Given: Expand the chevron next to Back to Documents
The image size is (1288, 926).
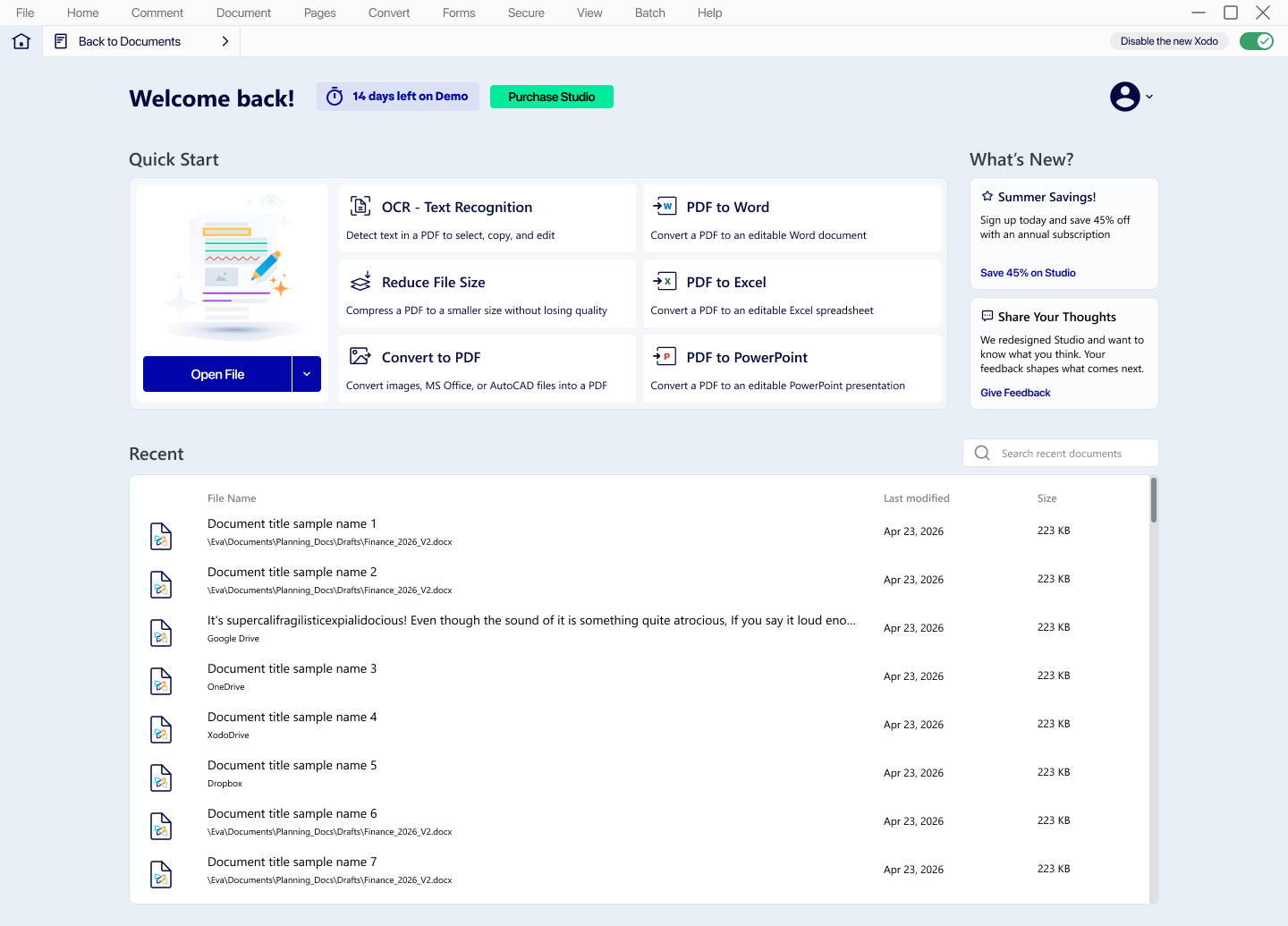Looking at the screenshot, I should (225, 41).
